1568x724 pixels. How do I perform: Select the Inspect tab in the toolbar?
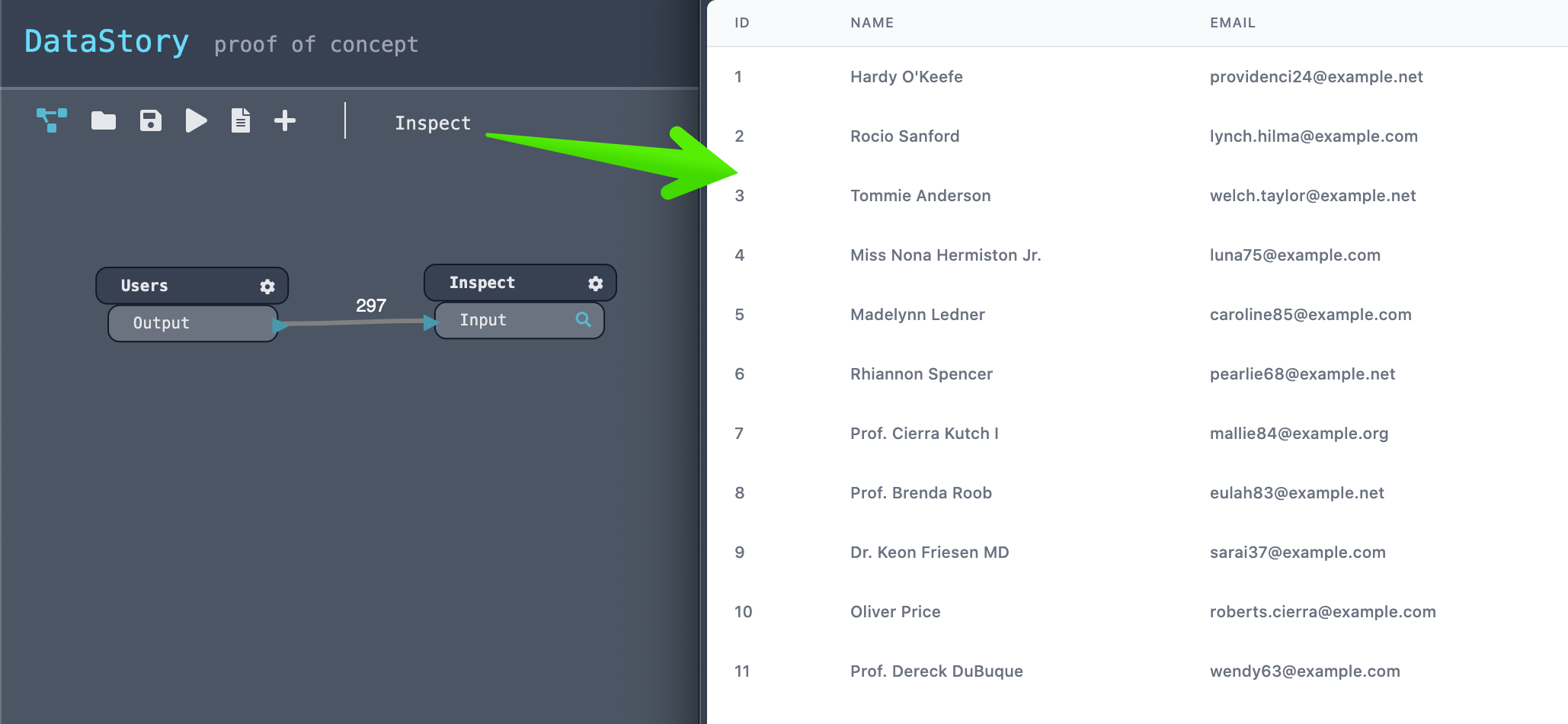point(433,123)
